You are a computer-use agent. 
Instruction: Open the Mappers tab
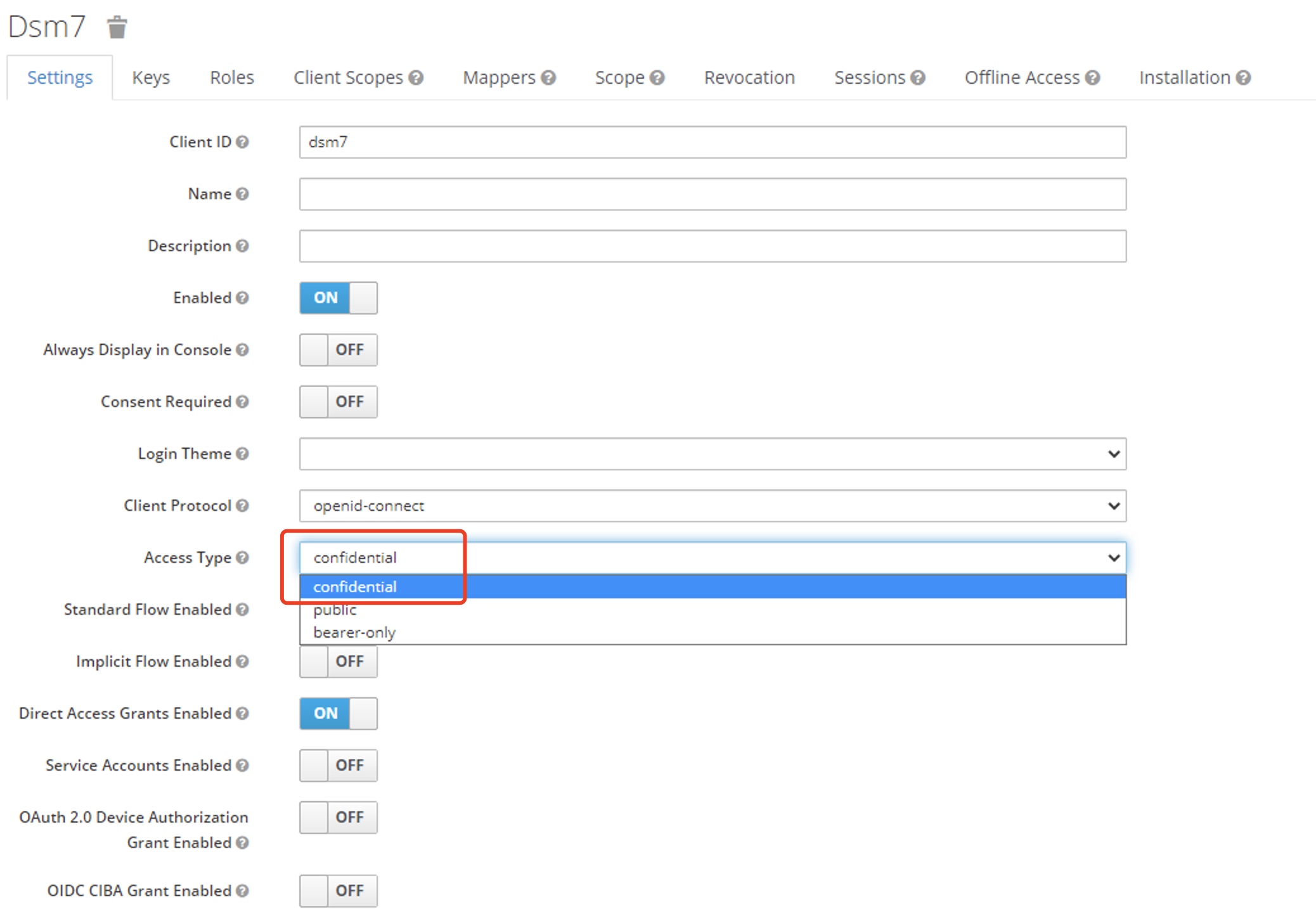coord(499,78)
